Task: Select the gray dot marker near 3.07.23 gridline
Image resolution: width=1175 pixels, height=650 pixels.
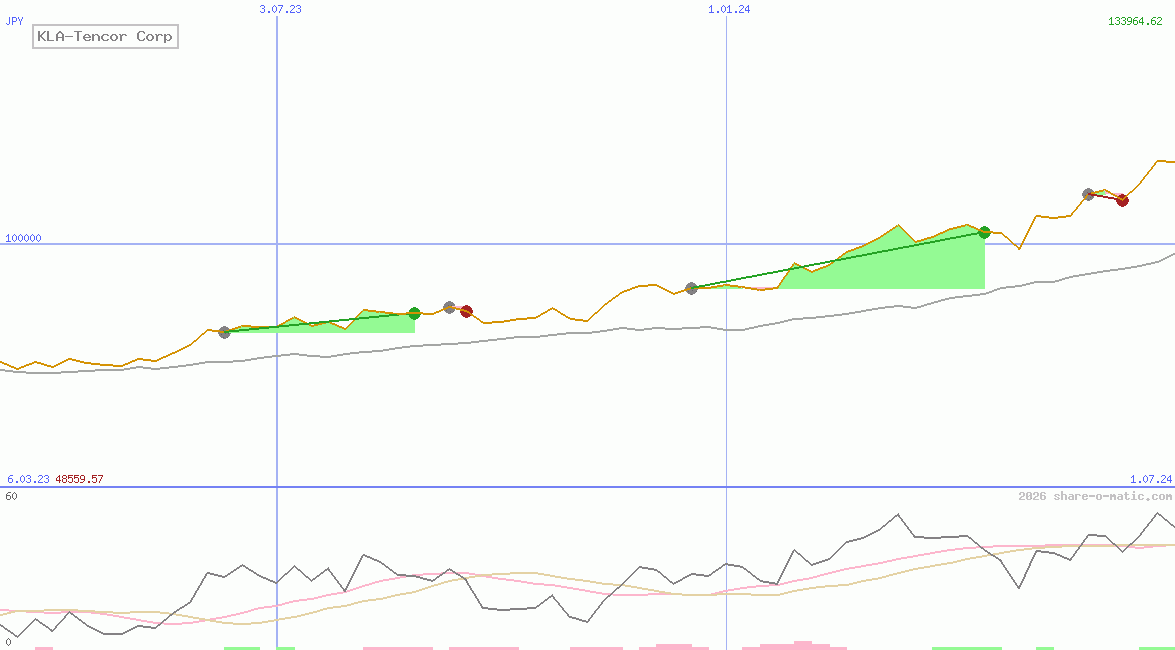Action: (x=225, y=332)
